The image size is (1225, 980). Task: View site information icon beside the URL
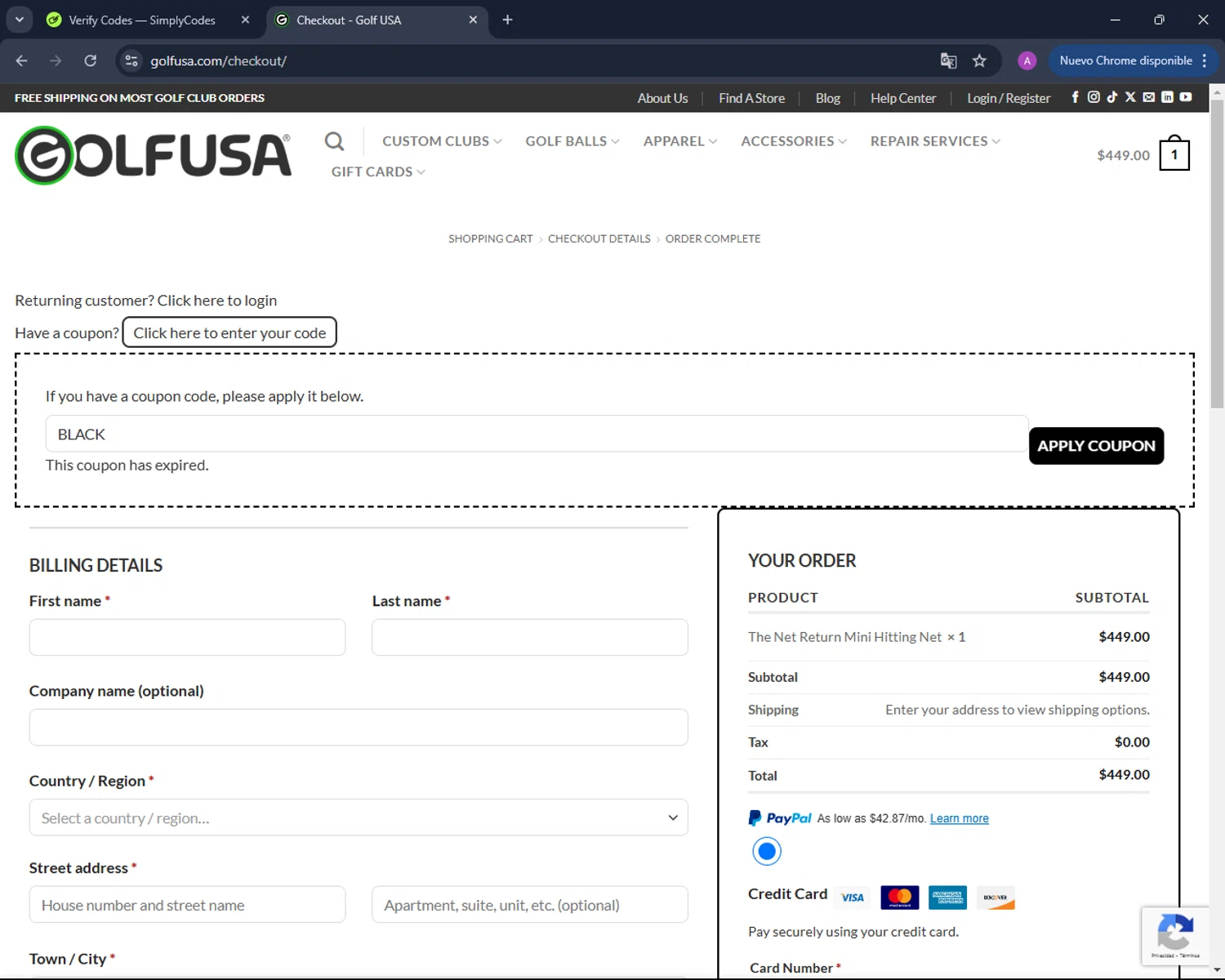click(131, 60)
